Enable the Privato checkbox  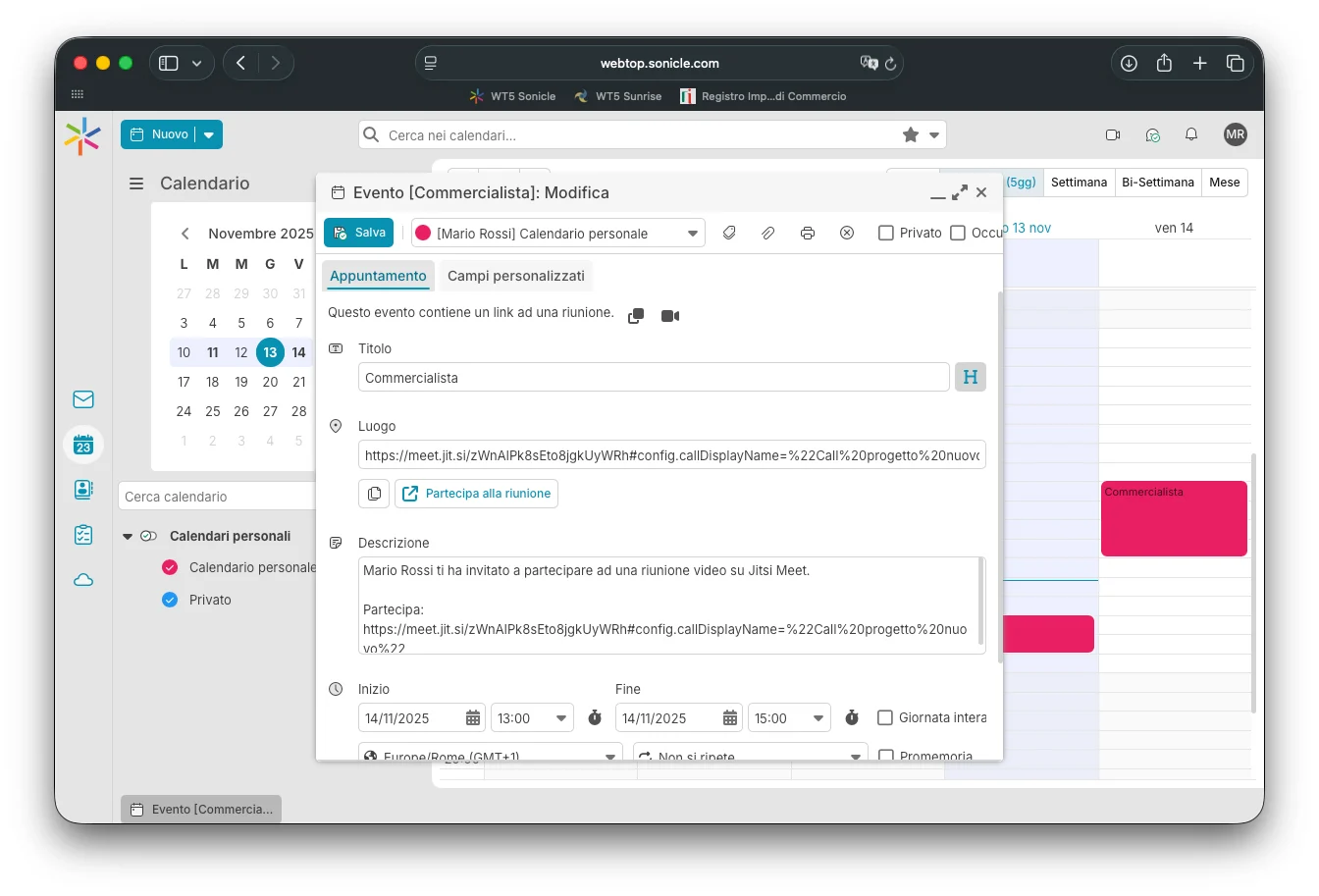click(x=886, y=233)
